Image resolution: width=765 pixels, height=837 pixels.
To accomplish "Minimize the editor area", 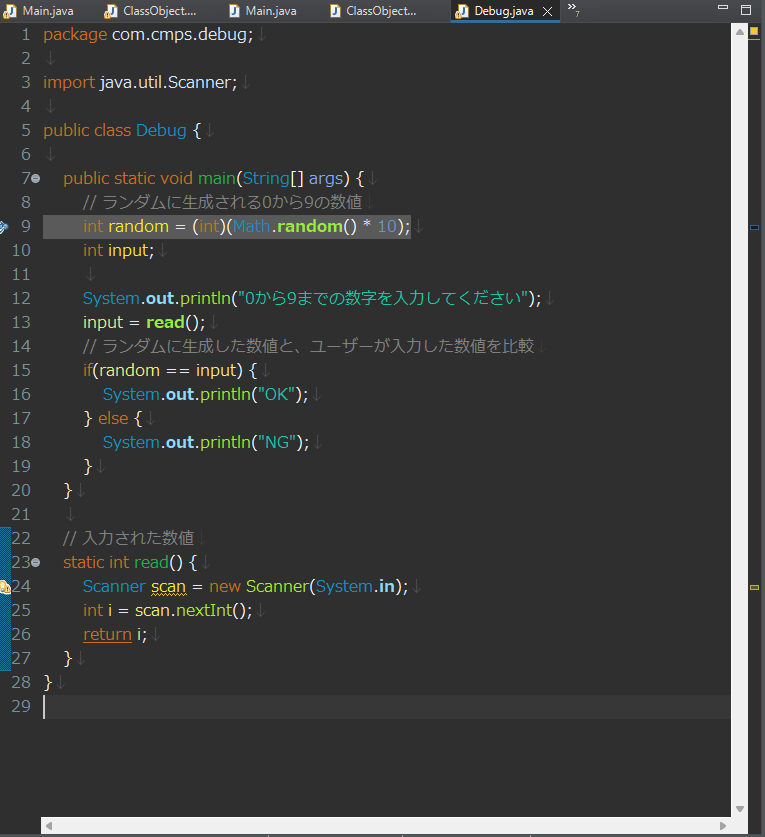I will point(724,10).
